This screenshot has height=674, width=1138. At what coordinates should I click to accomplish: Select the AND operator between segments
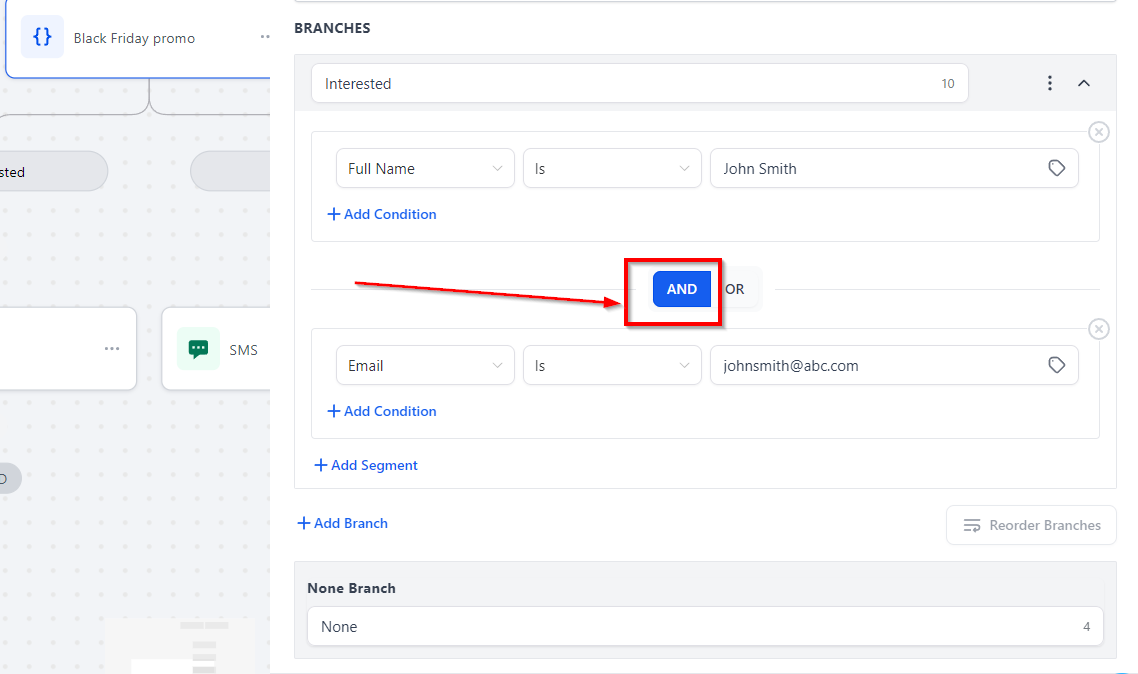681,289
